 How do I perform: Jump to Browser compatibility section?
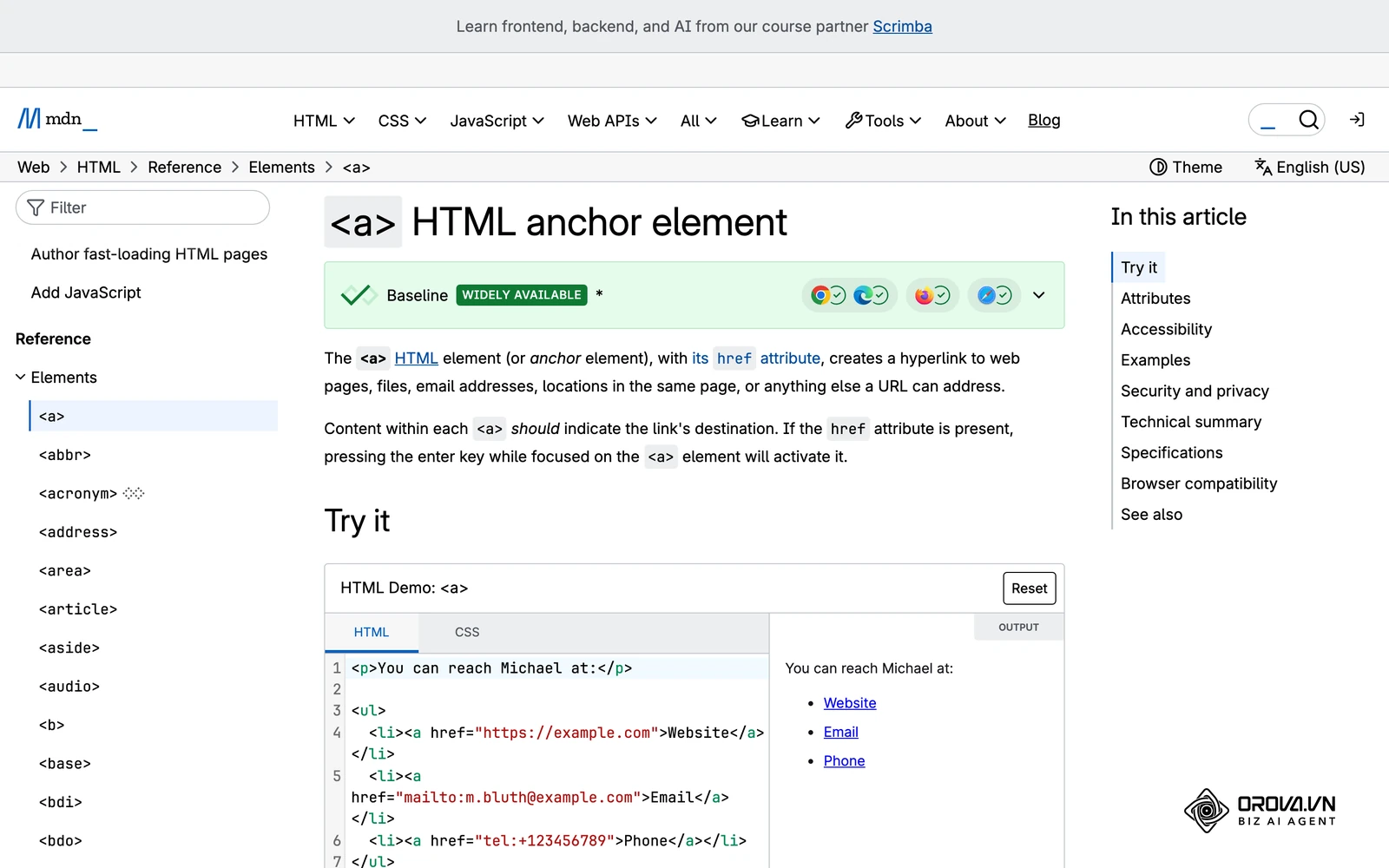1199,483
